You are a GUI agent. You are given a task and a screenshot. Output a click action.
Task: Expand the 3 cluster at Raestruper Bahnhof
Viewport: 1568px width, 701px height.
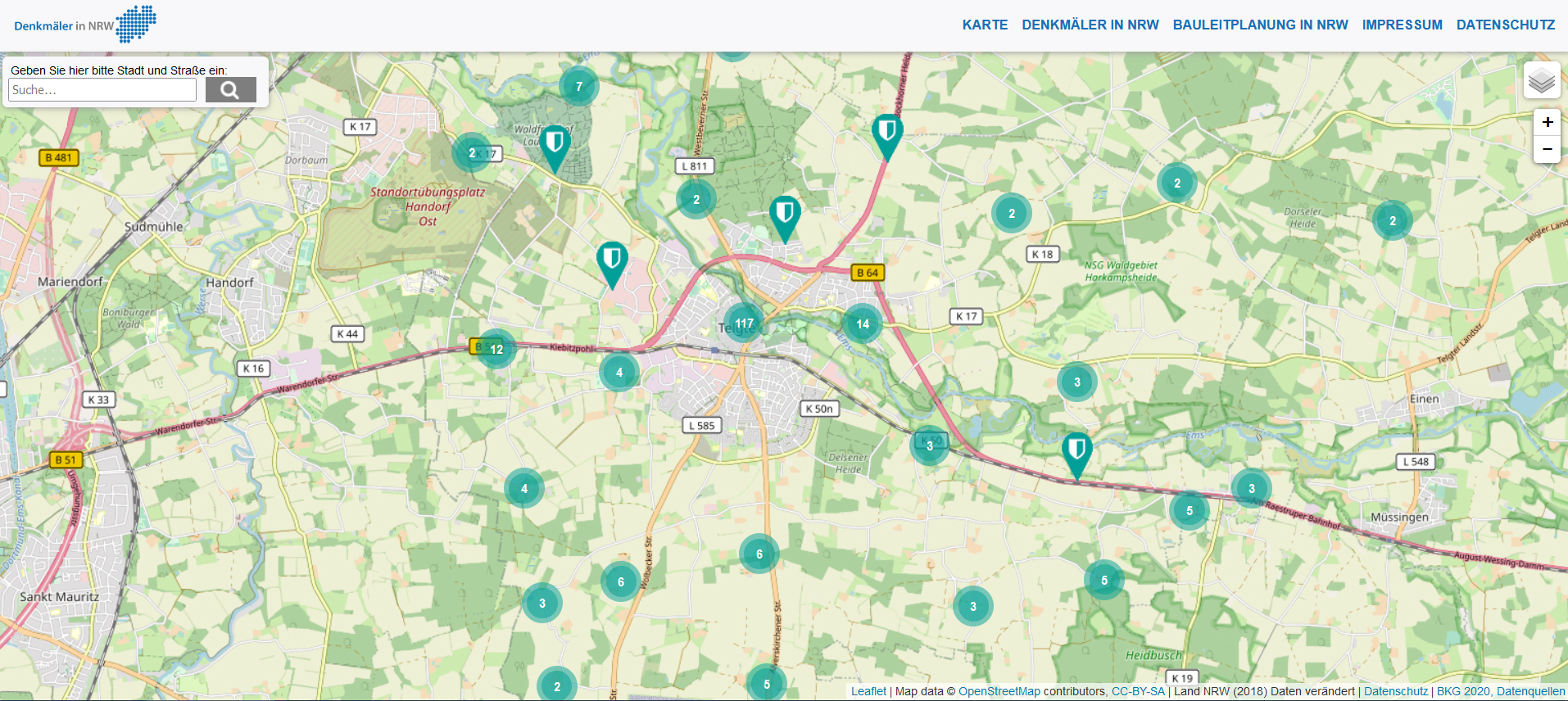[x=1252, y=489]
